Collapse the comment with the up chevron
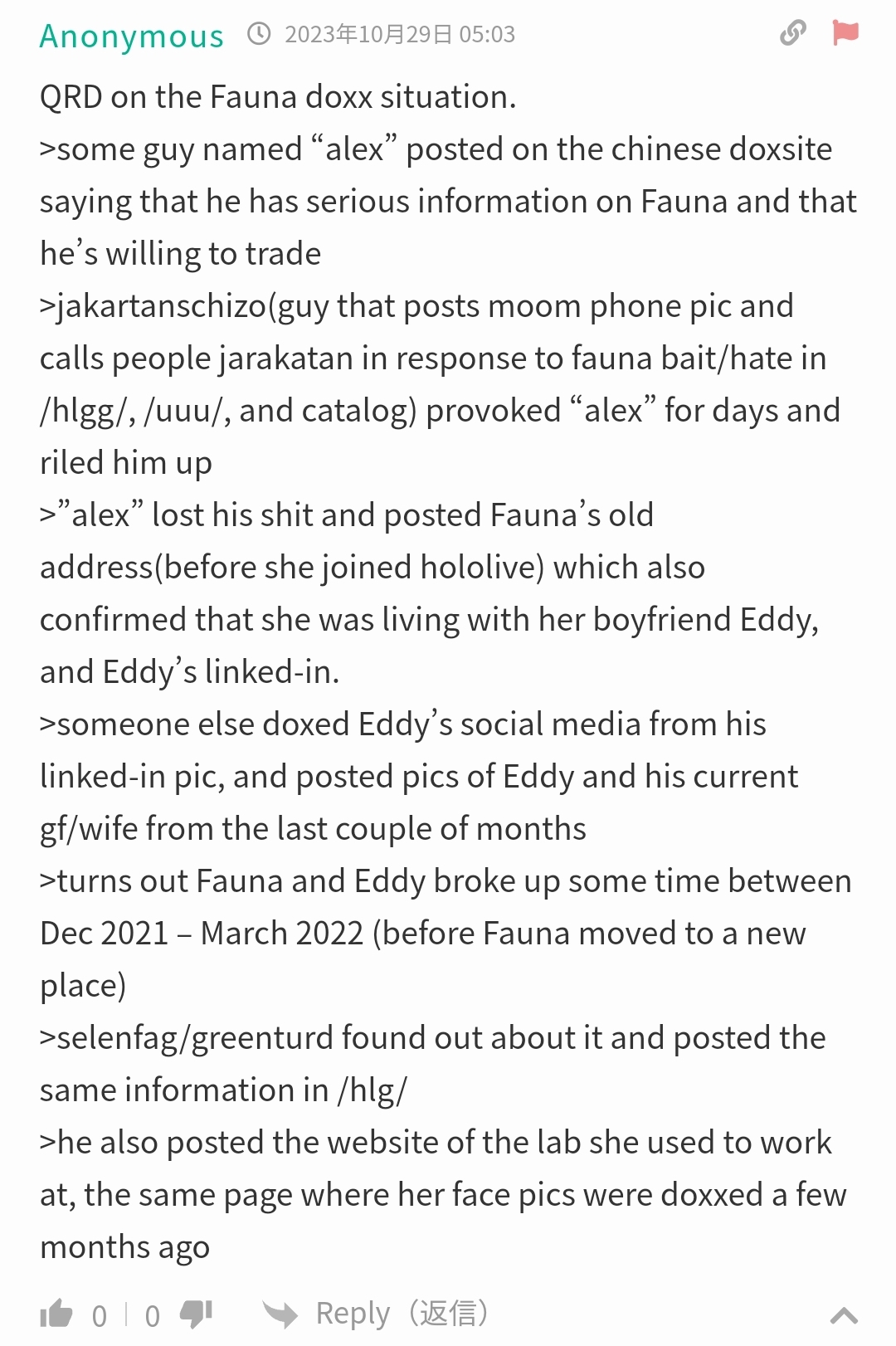 (x=844, y=1315)
